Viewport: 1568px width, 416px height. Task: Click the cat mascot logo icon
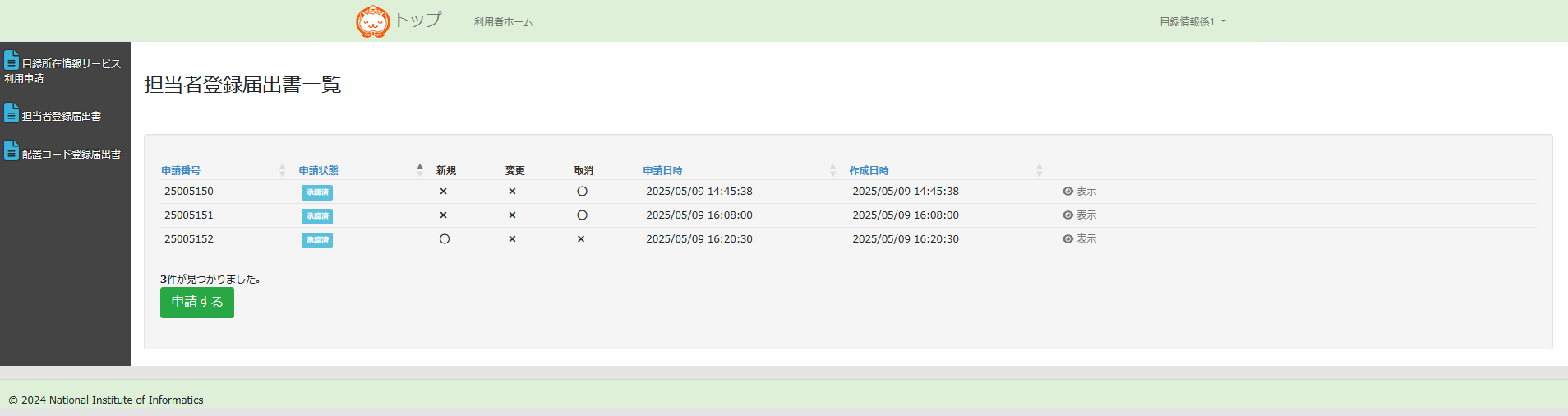pyautogui.click(x=373, y=21)
